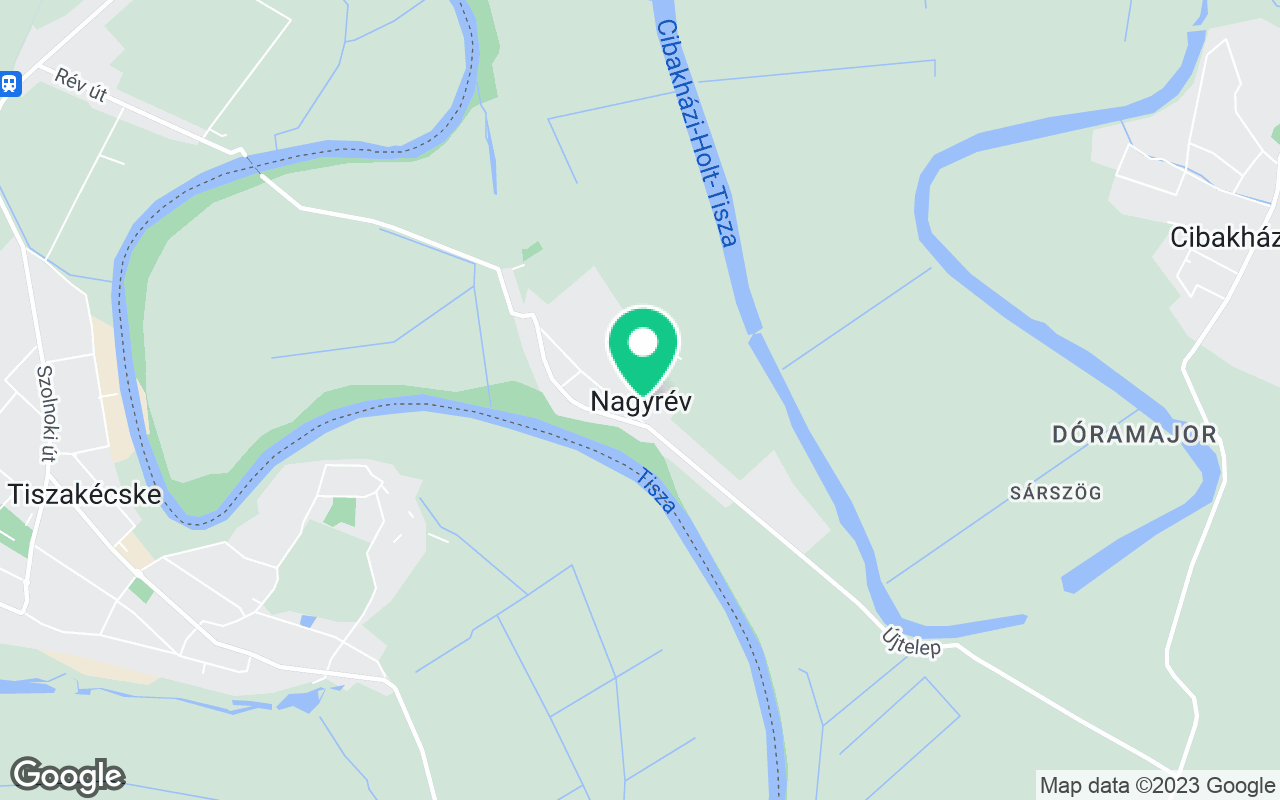Click the blue train station icon
The height and width of the screenshot is (800, 1280).
[x=10, y=84]
